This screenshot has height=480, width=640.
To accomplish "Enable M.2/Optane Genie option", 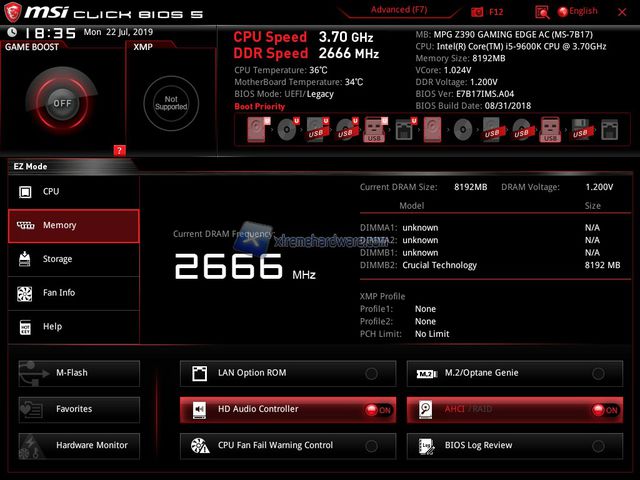I will click(598, 373).
